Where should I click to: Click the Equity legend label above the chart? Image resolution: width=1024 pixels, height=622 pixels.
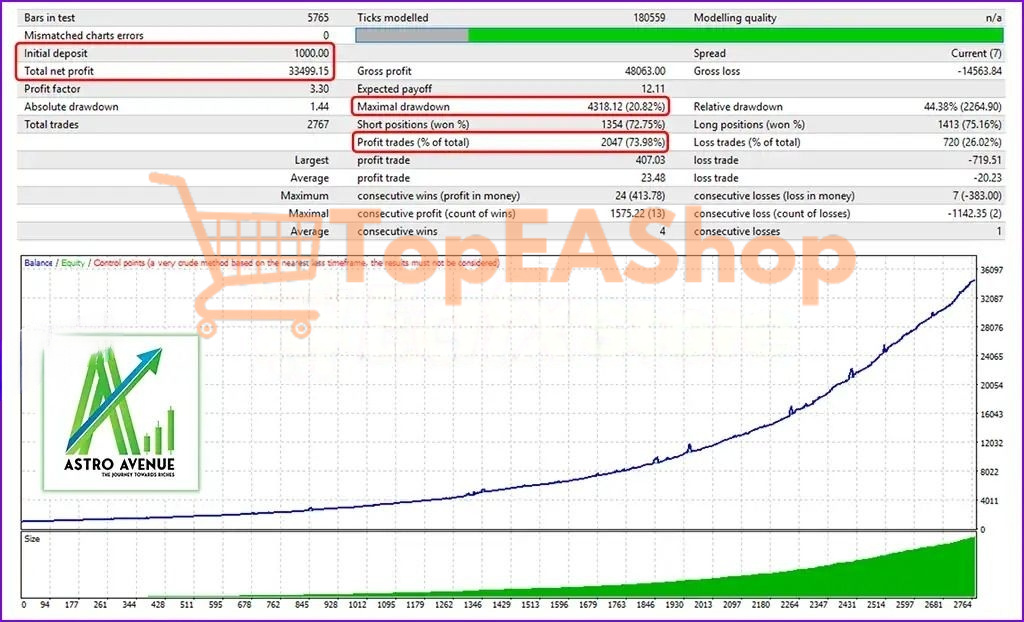(x=73, y=263)
